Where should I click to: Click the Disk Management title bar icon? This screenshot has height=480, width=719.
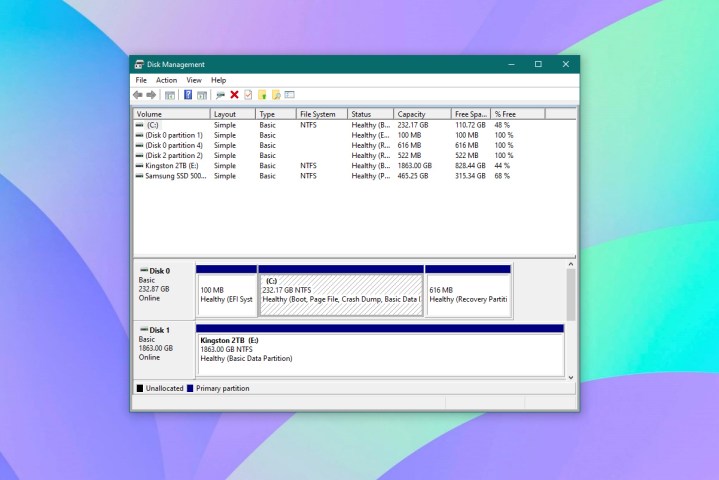coord(139,64)
